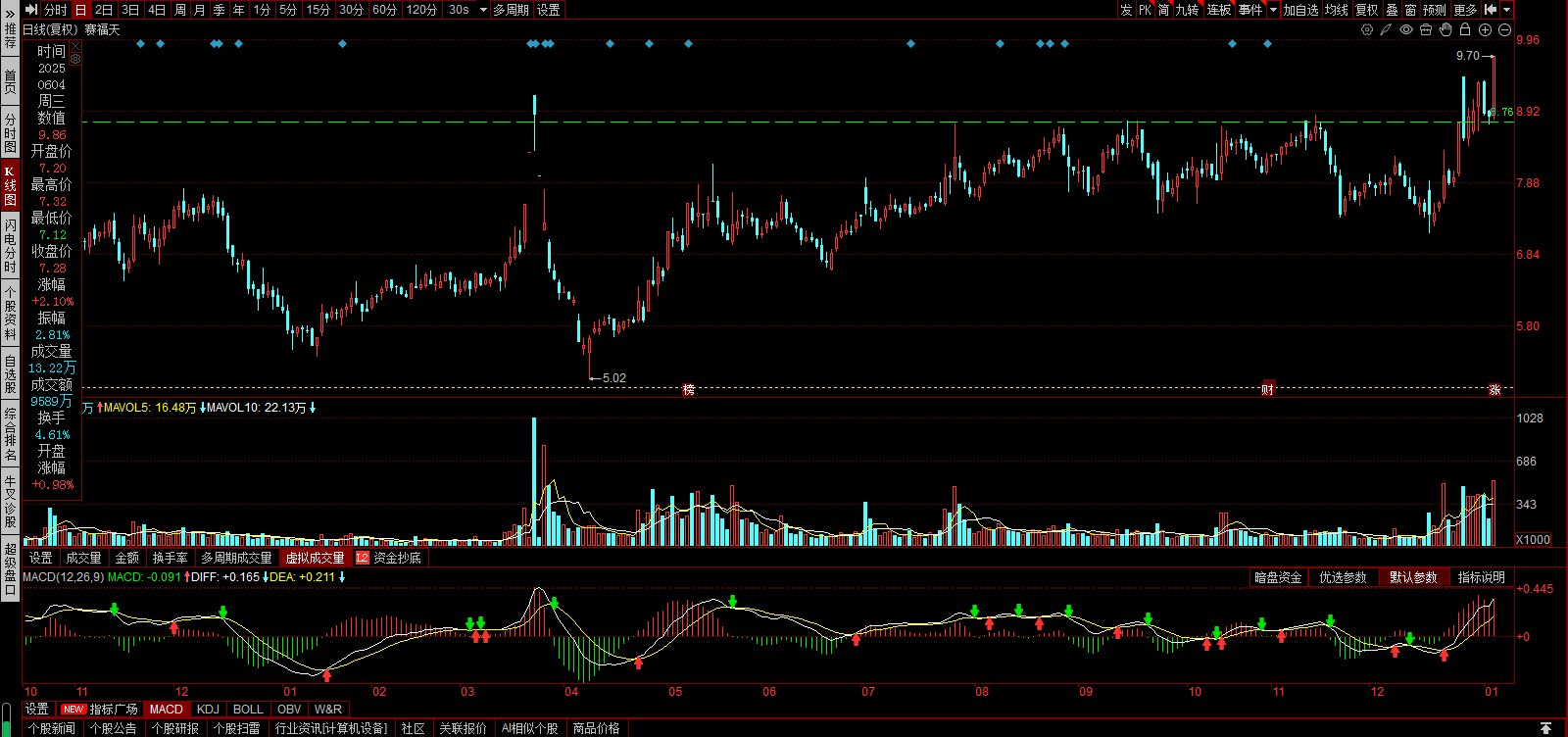This screenshot has height=737, width=1568.
Task: Click the jump-to-end arrow icon before 分时
Action: tap(31, 10)
